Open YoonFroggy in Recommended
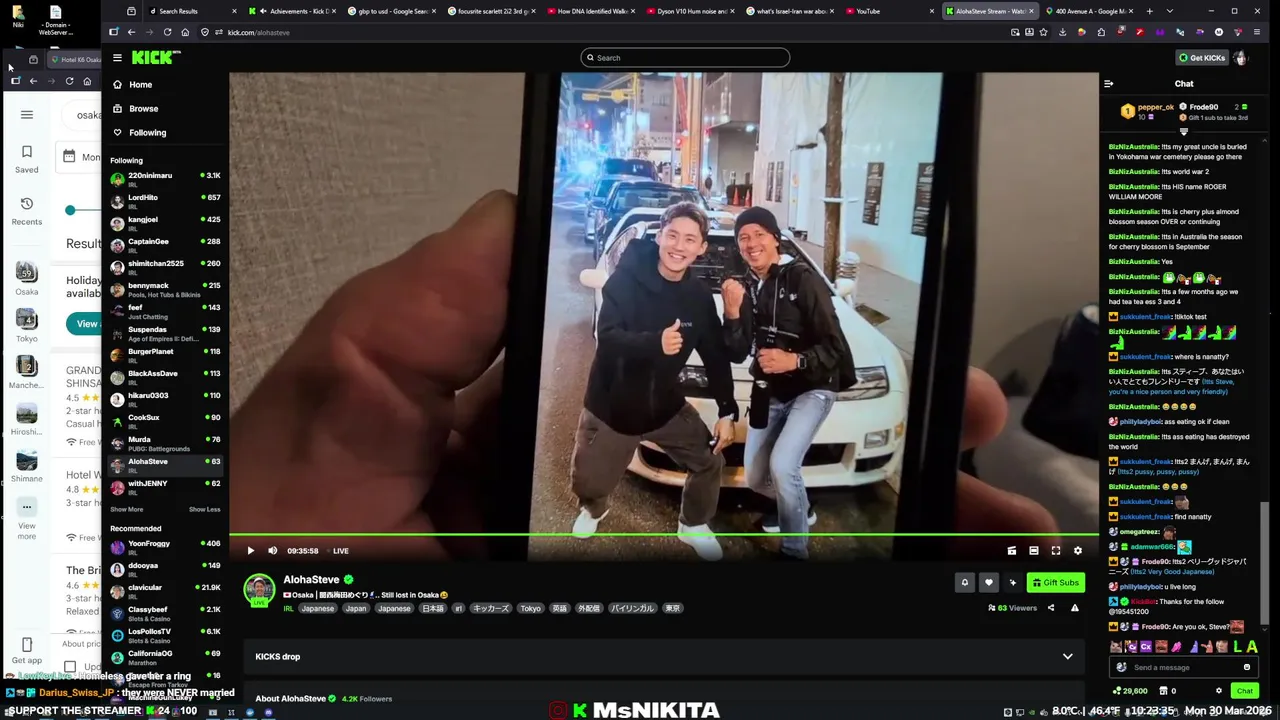The height and width of the screenshot is (720, 1280). pyautogui.click(x=165, y=547)
